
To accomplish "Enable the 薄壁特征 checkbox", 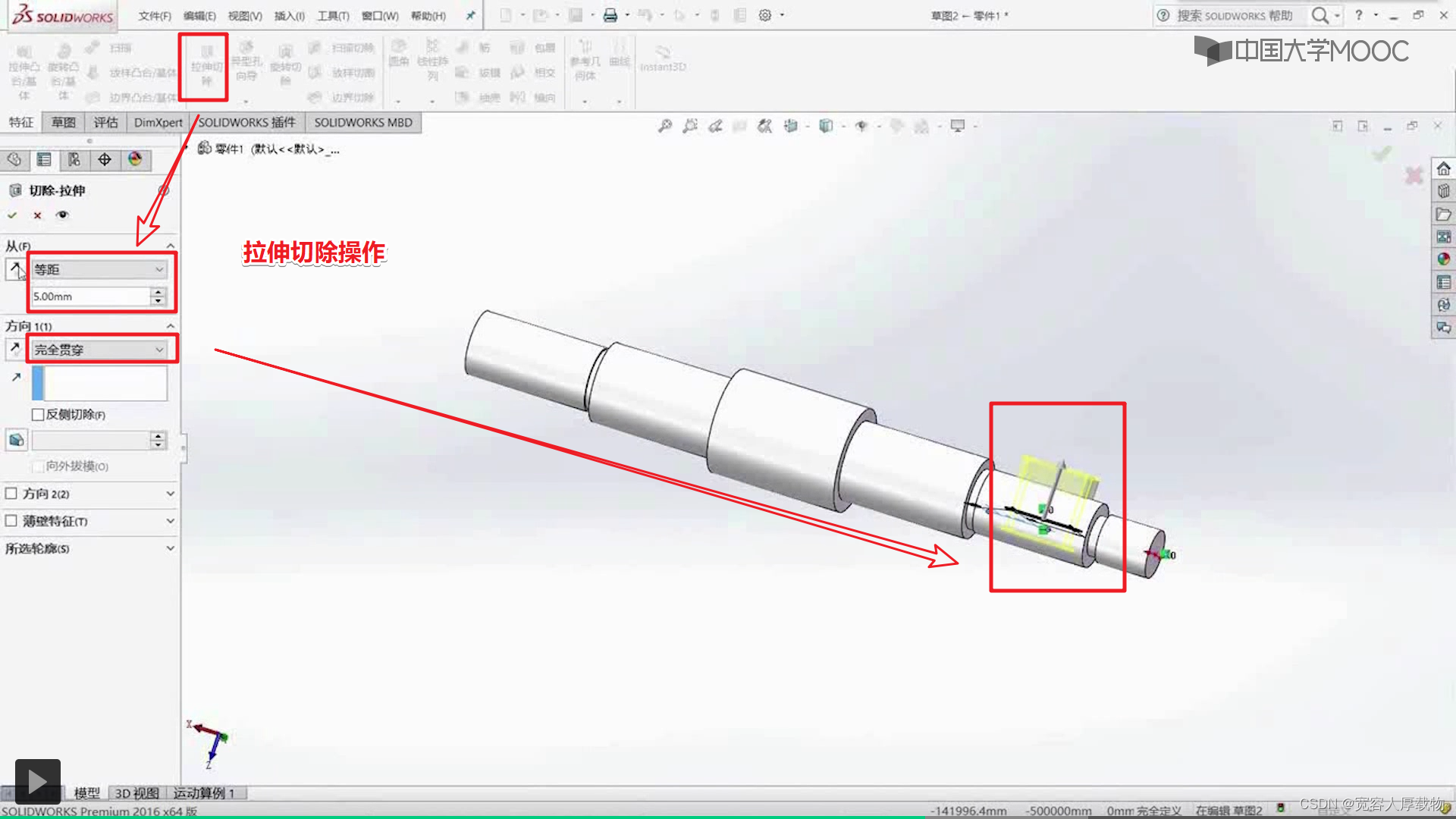I will click(11, 521).
